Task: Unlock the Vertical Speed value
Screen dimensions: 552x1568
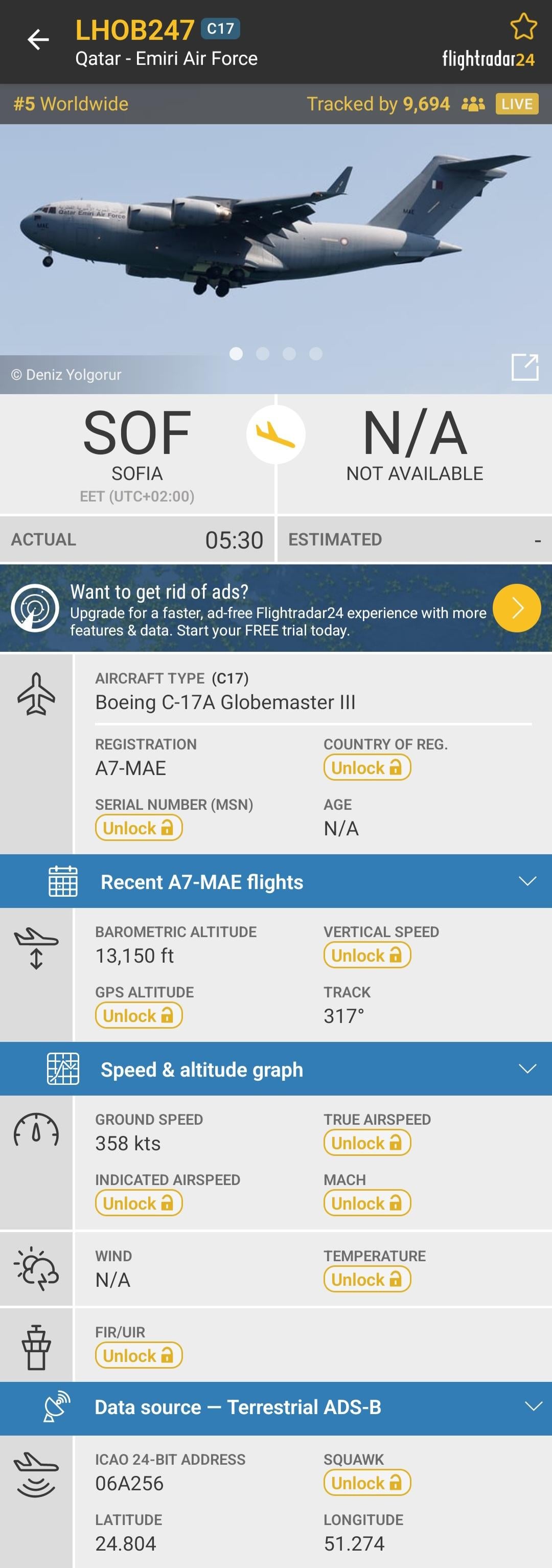Action: point(367,955)
